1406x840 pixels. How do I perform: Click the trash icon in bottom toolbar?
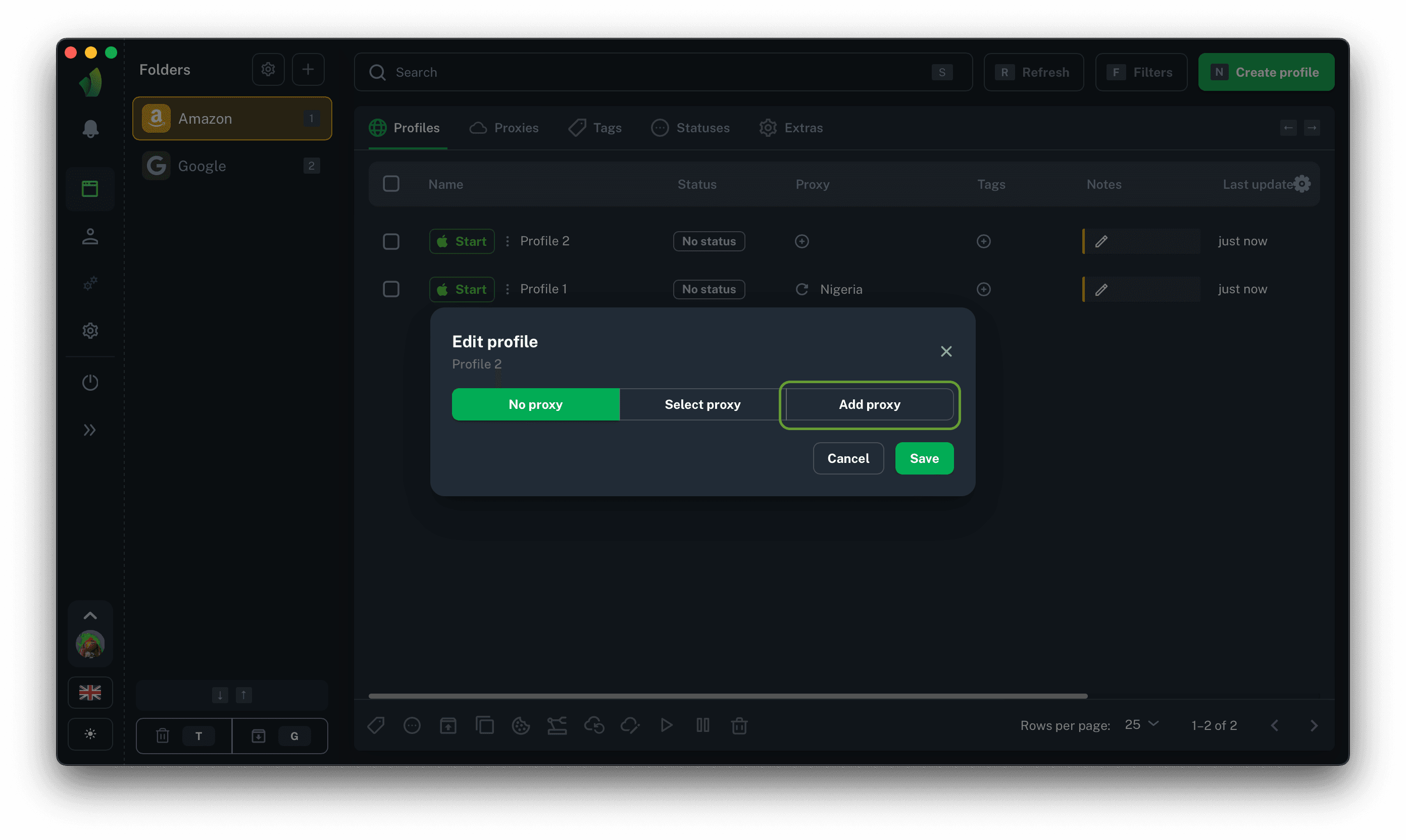point(739,725)
